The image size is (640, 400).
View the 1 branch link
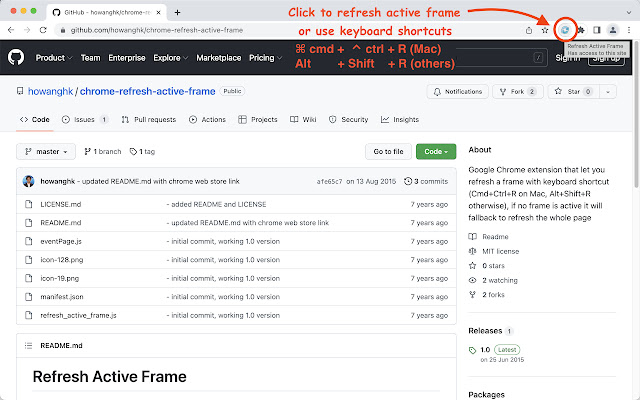coord(102,151)
